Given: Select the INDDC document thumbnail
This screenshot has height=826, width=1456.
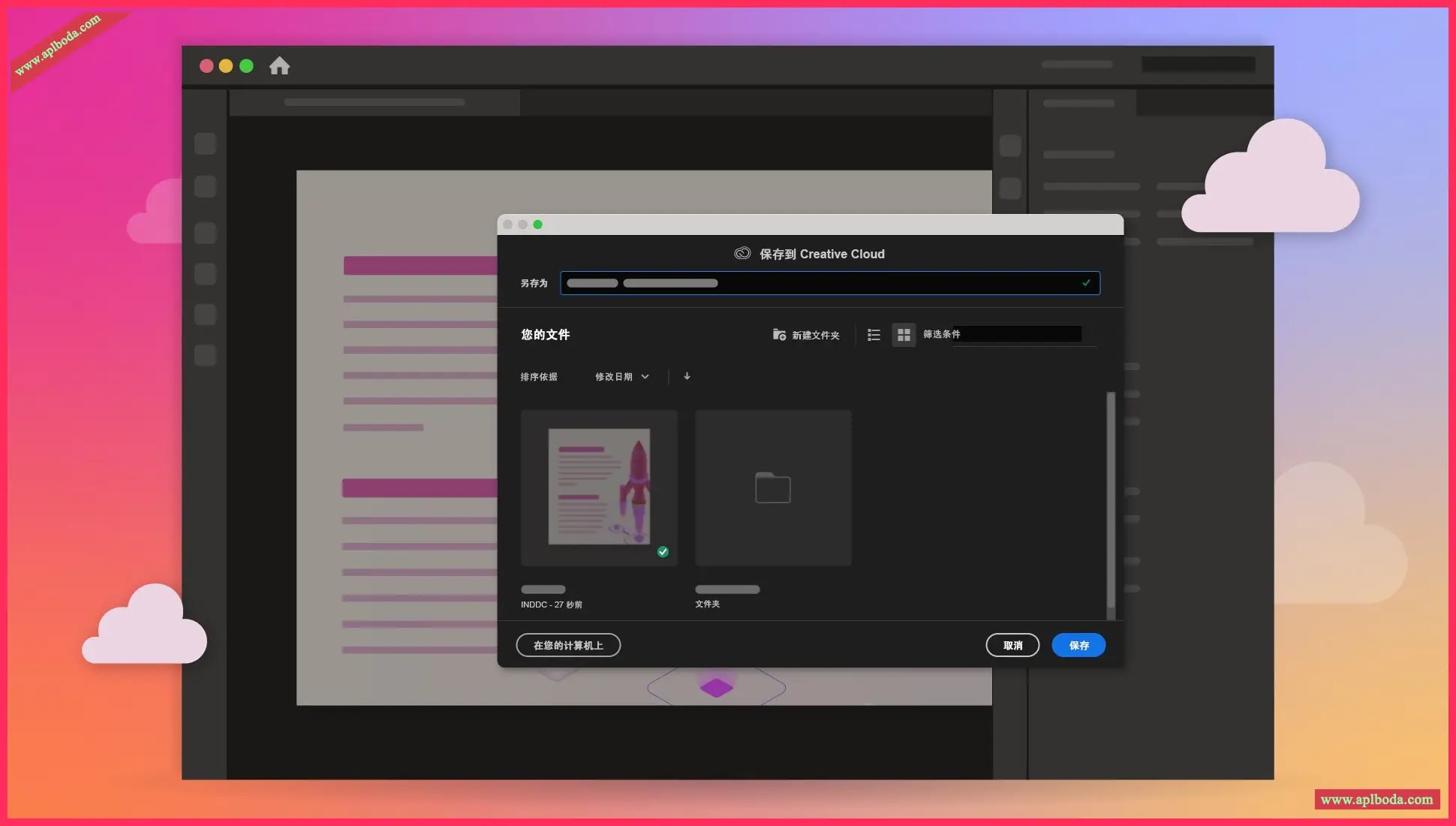Looking at the screenshot, I should (599, 487).
